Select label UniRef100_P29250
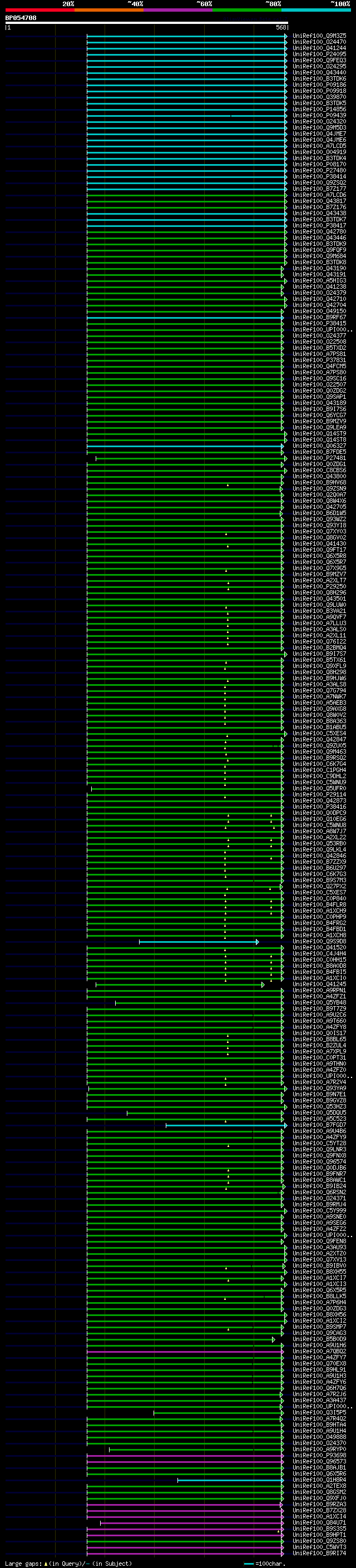356x1568 pixels. pos(319,586)
